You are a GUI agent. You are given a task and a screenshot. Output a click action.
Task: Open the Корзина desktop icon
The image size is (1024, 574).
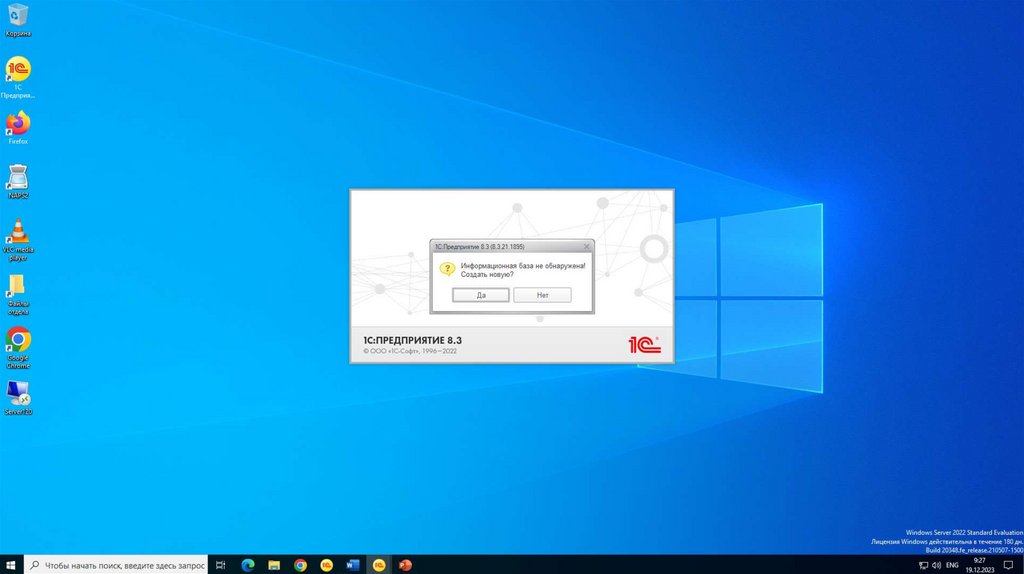(x=18, y=20)
